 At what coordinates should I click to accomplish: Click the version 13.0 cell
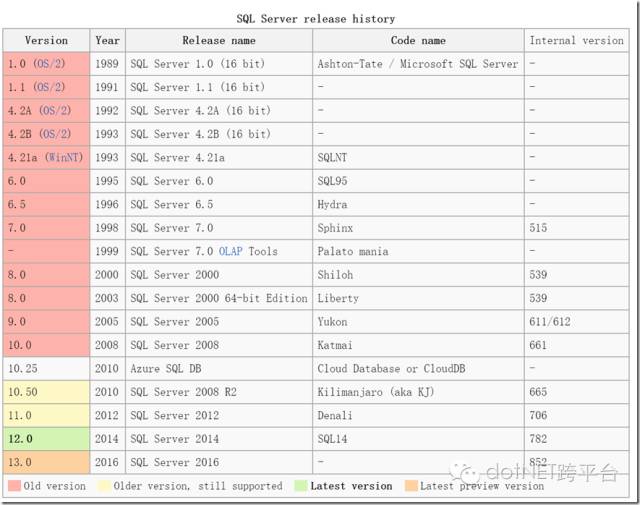tap(46, 462)
